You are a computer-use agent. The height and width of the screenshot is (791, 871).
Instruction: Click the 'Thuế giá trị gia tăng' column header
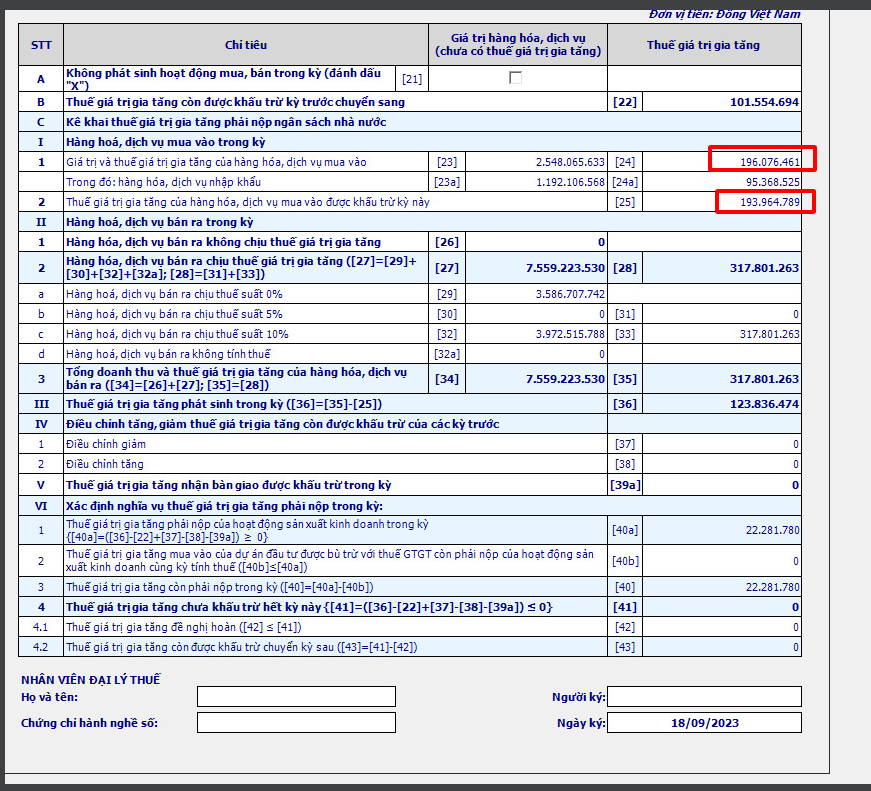[x=703, y=45]
